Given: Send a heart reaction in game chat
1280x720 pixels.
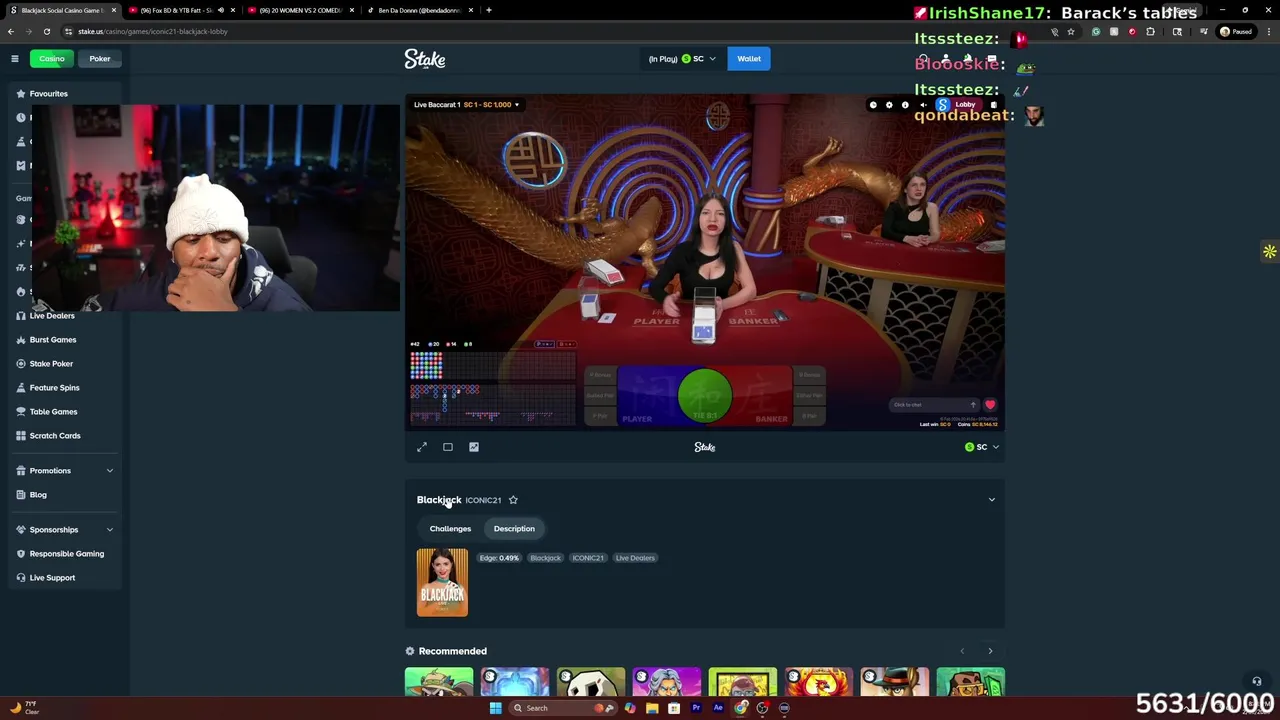Looking at the screenshot, I should [990, 405].
